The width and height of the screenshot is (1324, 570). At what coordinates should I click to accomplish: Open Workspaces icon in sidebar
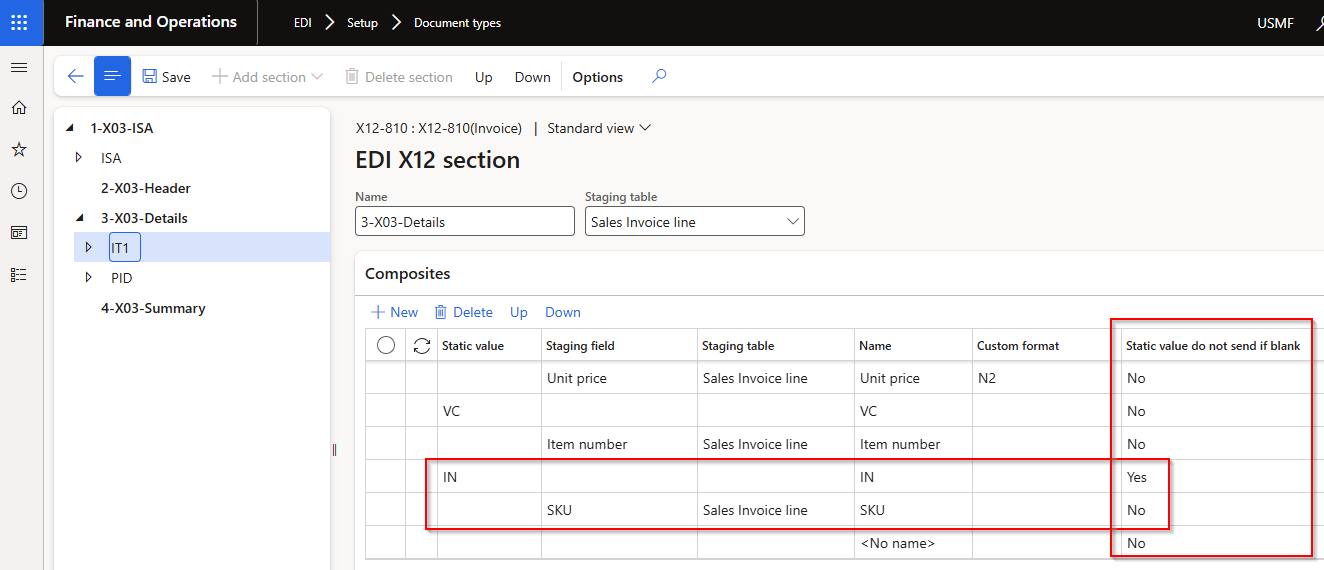(x=18, y=232)
